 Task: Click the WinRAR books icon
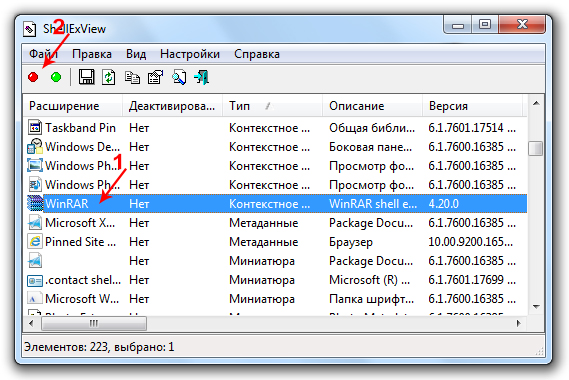[35, 203]
